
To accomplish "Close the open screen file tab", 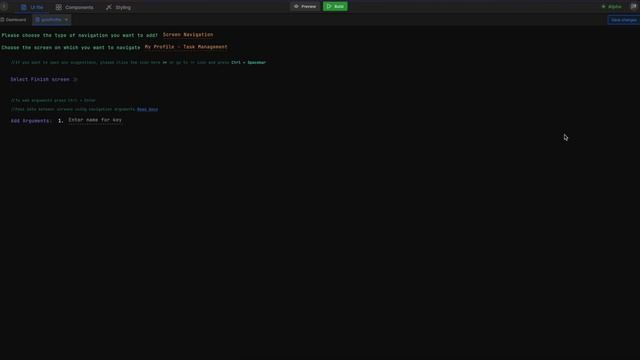I will (x=67, y=20).
